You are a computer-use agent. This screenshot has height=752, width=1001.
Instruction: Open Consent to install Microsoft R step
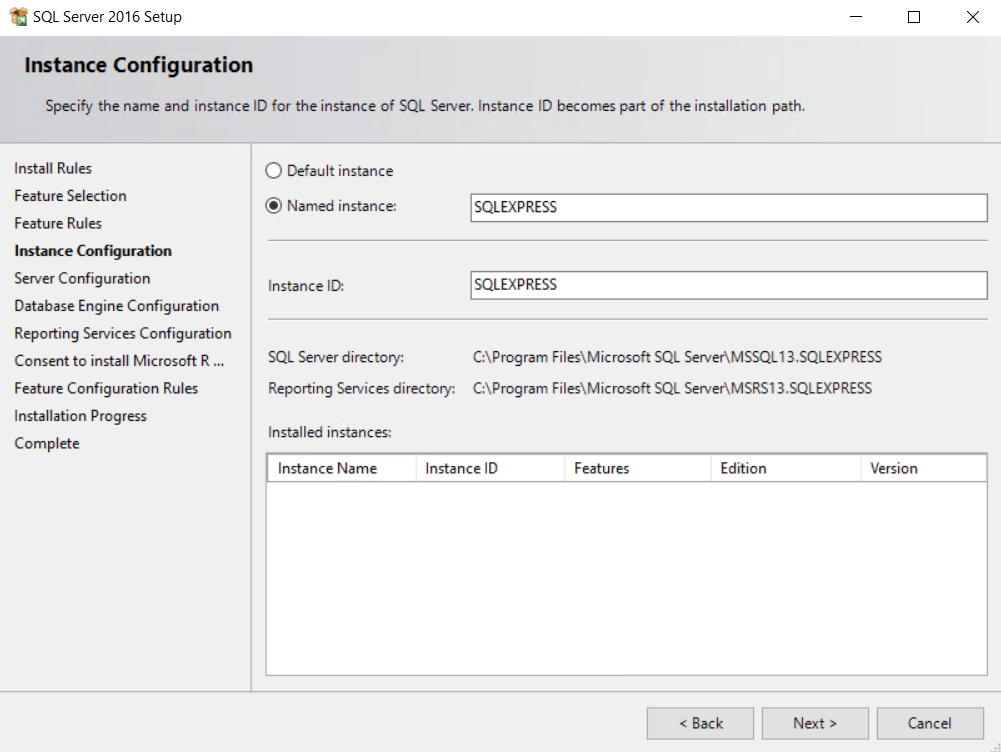point(118,361)
